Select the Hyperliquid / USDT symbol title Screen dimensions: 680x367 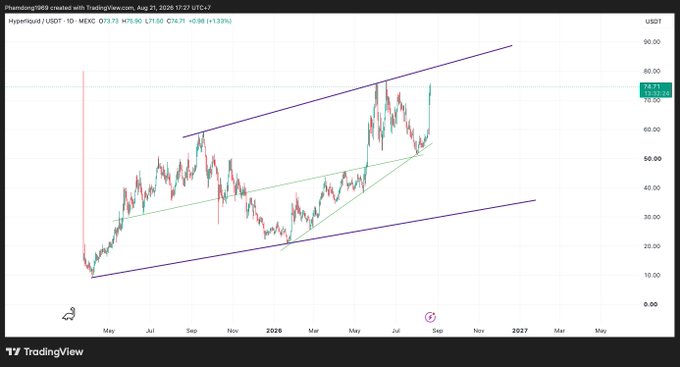[35, 21]
